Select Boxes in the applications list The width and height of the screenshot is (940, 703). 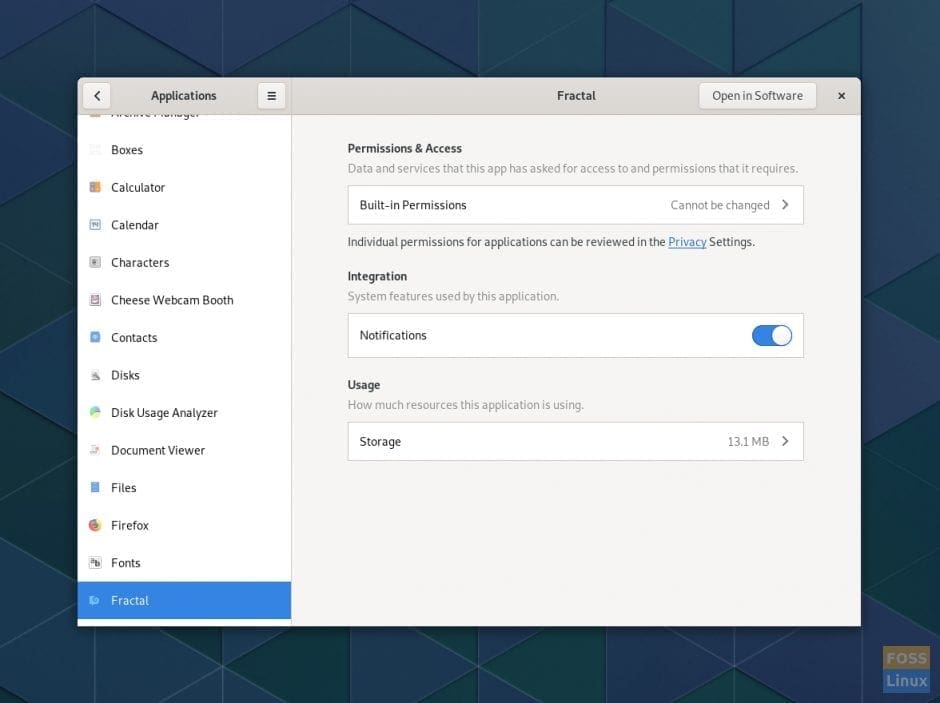(x=127, y=150)
